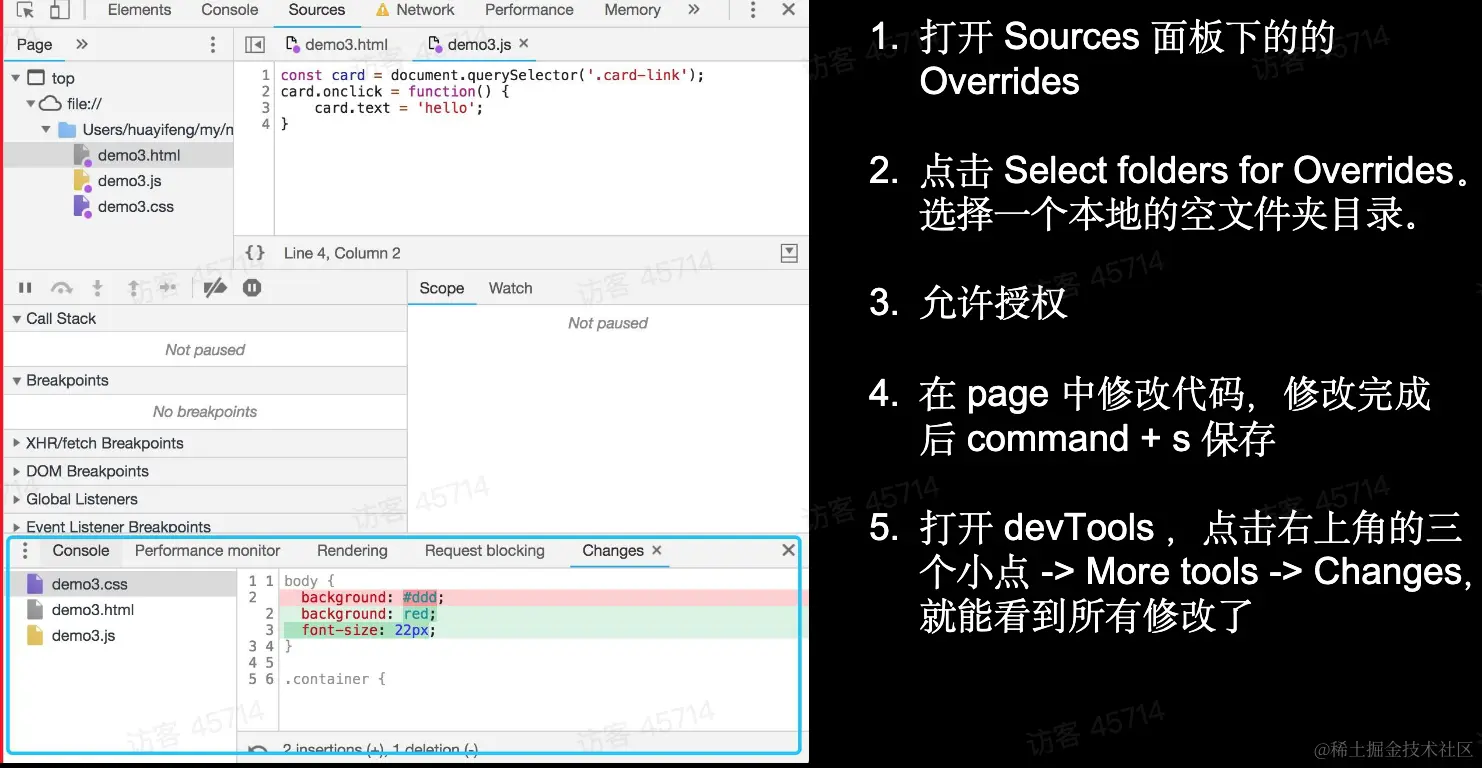1482x768 pixels.
Task: Click the step debugger arrow icon
Action: (168, 288)
